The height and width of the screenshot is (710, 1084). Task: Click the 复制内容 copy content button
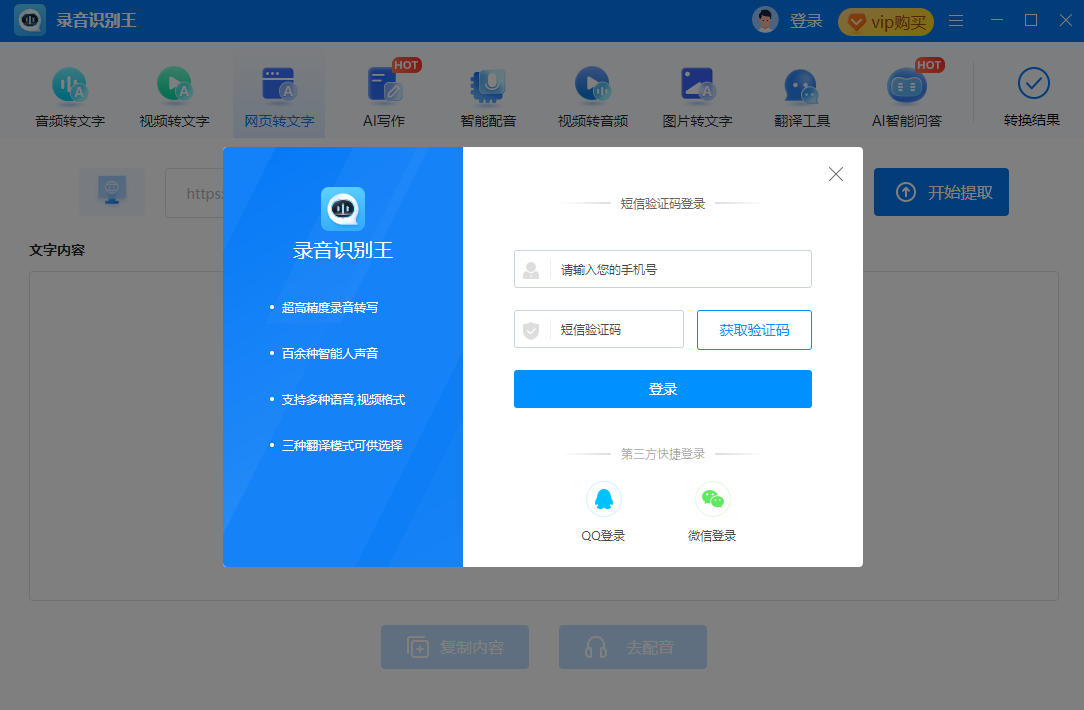point(455,647)
